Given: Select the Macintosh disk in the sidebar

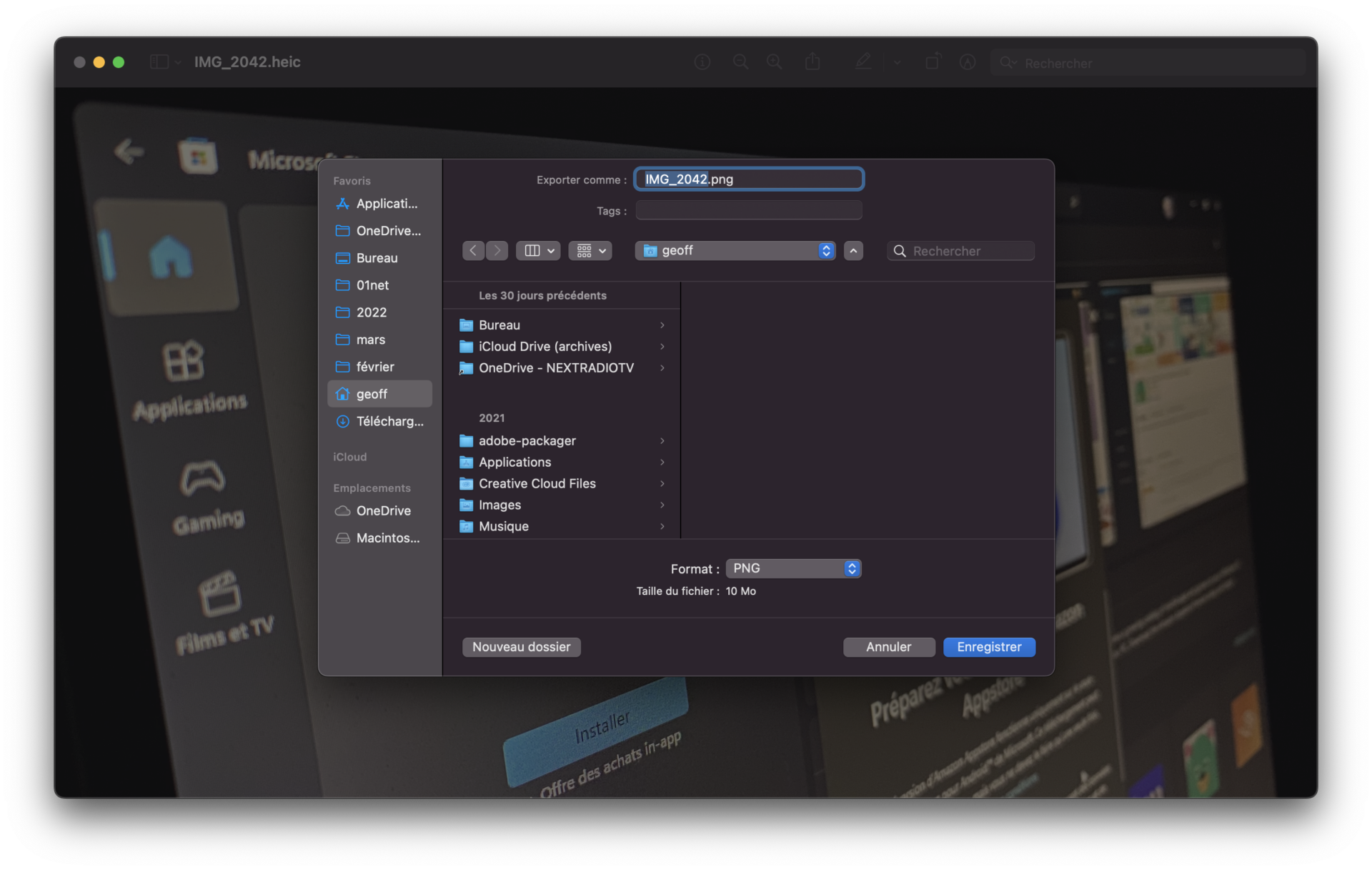Looking at the screenshot, I should pos(379,538).
